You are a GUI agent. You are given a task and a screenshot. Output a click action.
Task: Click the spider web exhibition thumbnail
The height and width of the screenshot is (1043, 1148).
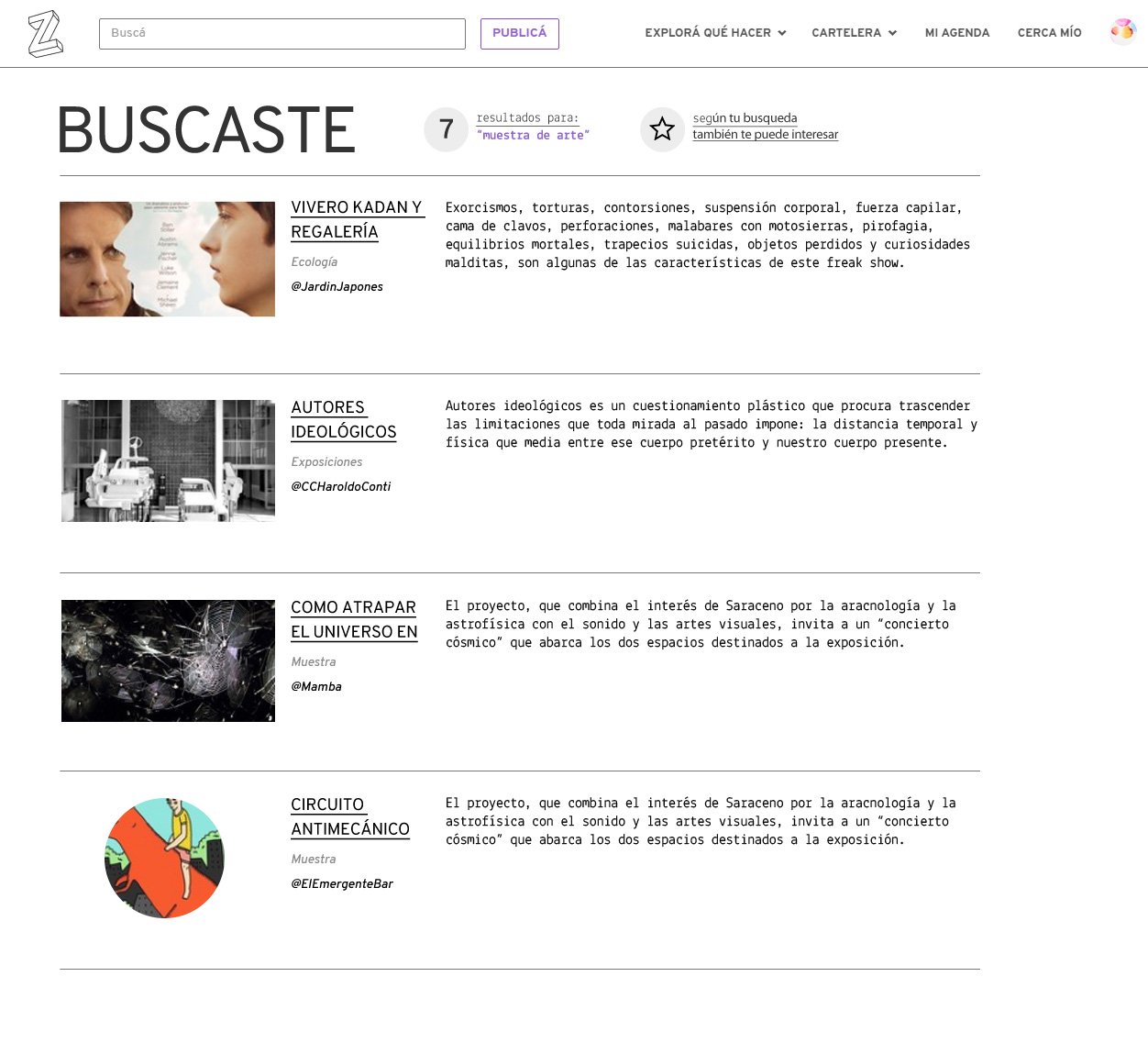coord(168,660)
